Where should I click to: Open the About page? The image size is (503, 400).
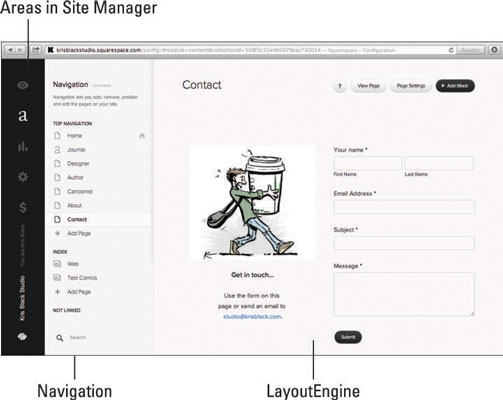pos(74,206)
